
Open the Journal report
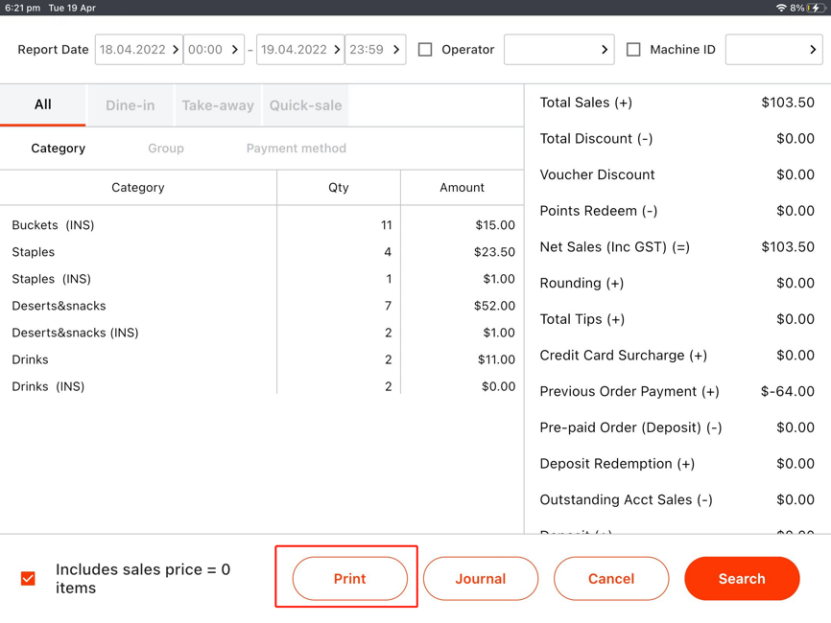[x=480, y=578]
